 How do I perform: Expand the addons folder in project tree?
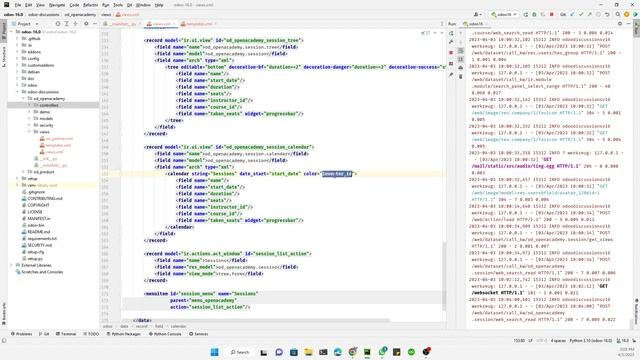click(18, 52)
